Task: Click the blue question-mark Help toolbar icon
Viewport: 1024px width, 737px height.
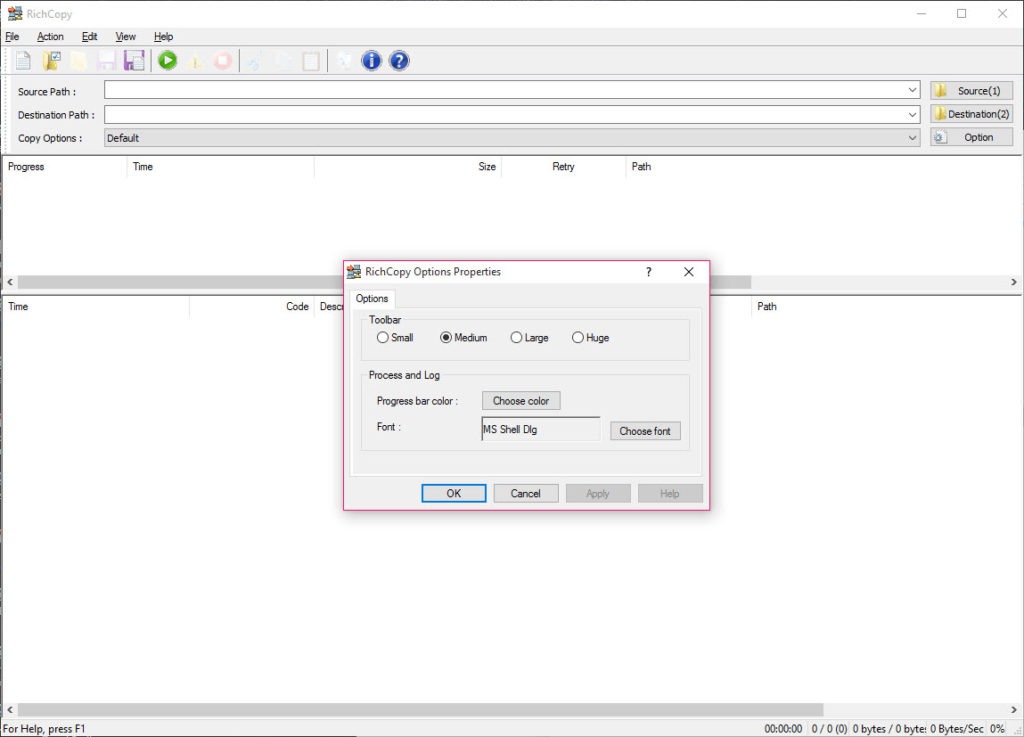Action: (399, 61)
